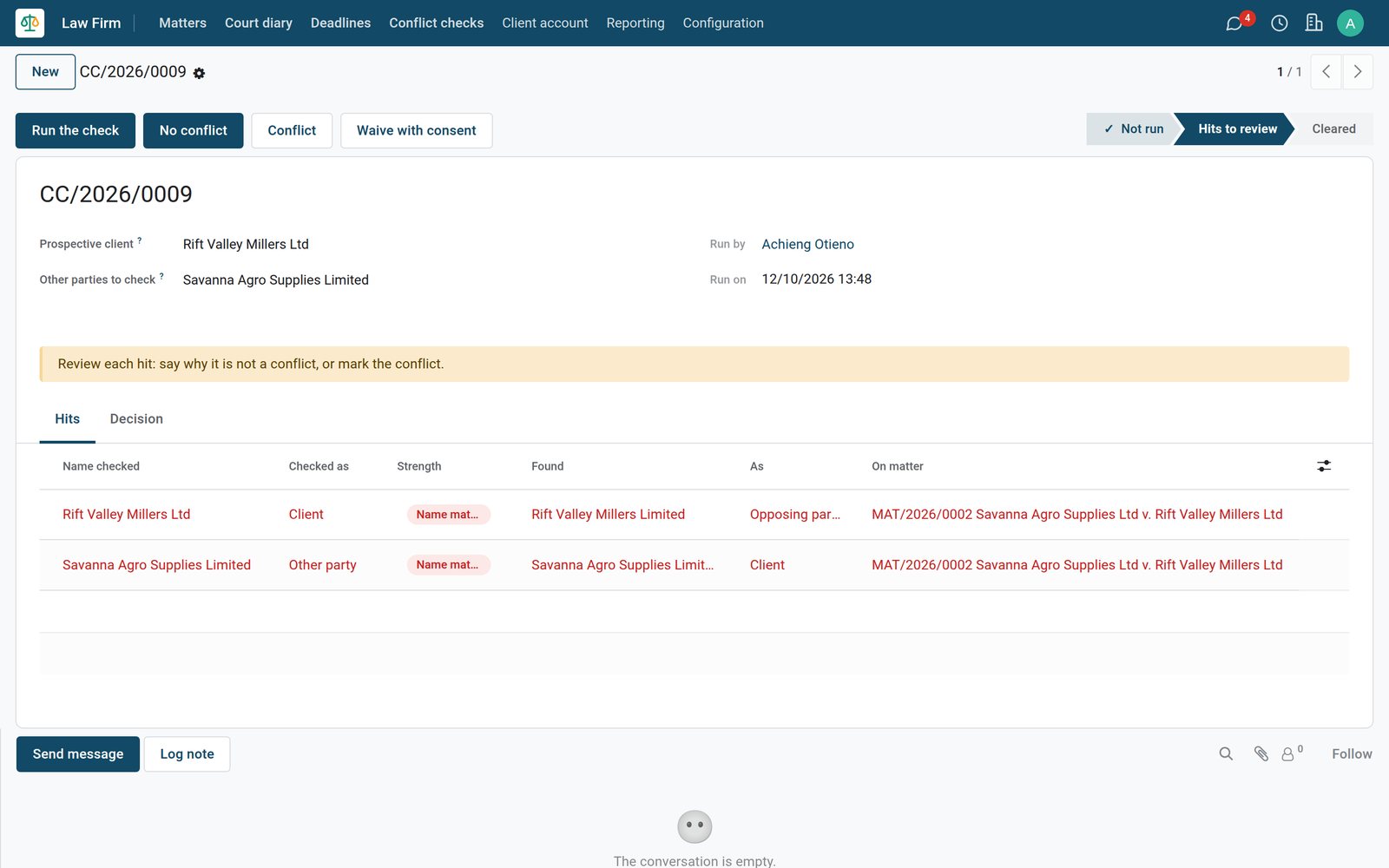1389x868 pixels.
Task: Search the chatter messages magnifier icon
Action: click(x=1226, y=753)
